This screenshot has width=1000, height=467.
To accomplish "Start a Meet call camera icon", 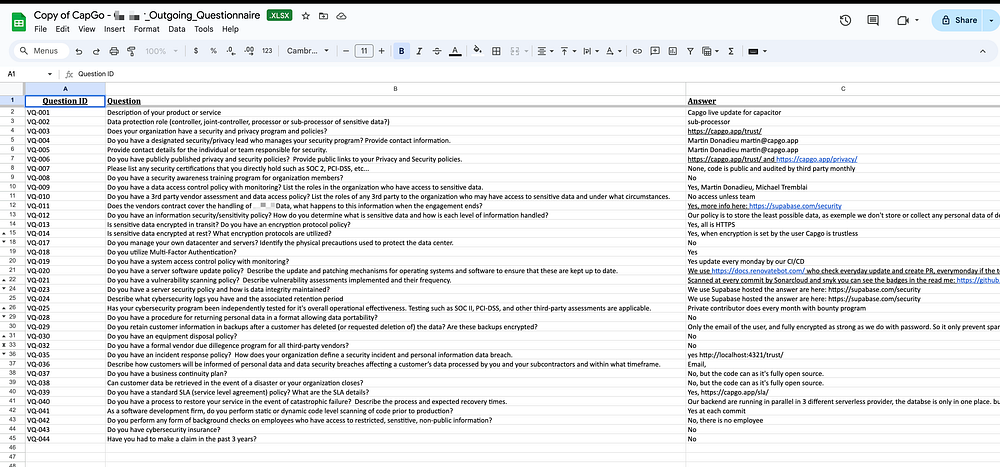I will coord(902,20).
